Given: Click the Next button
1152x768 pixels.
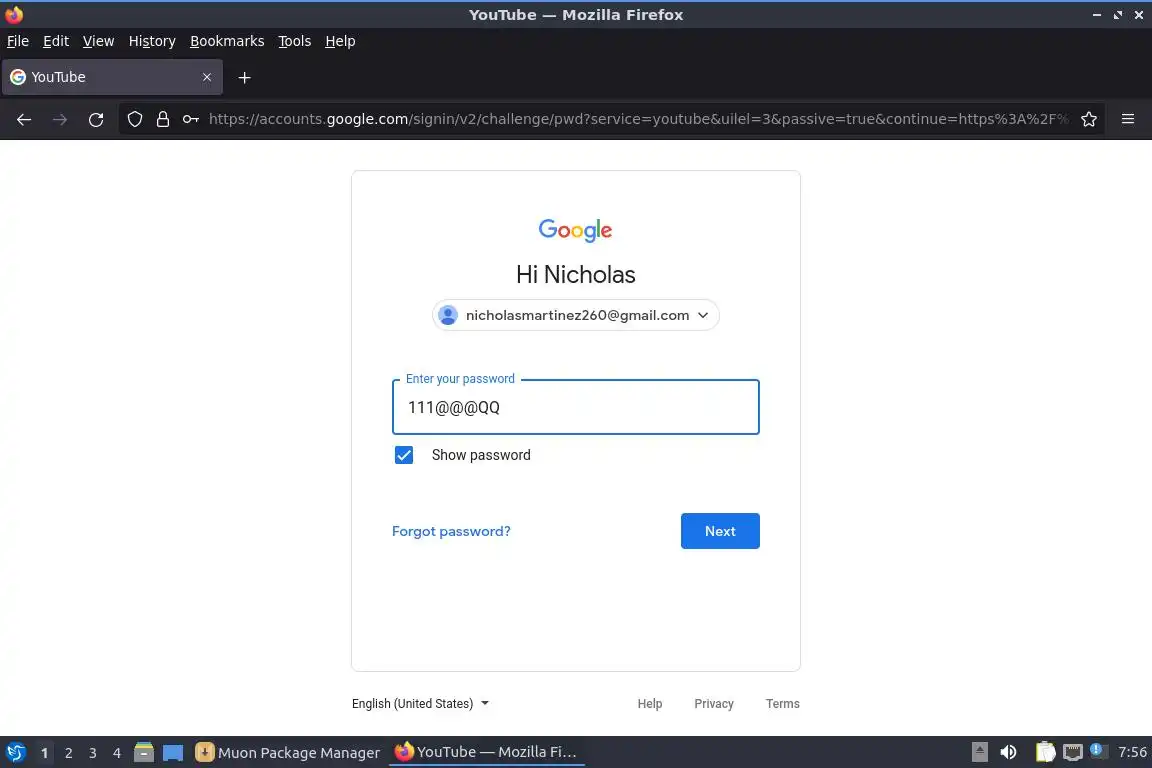Looking at the screenshot, I should pyautogui.click(x=720, y=531).
